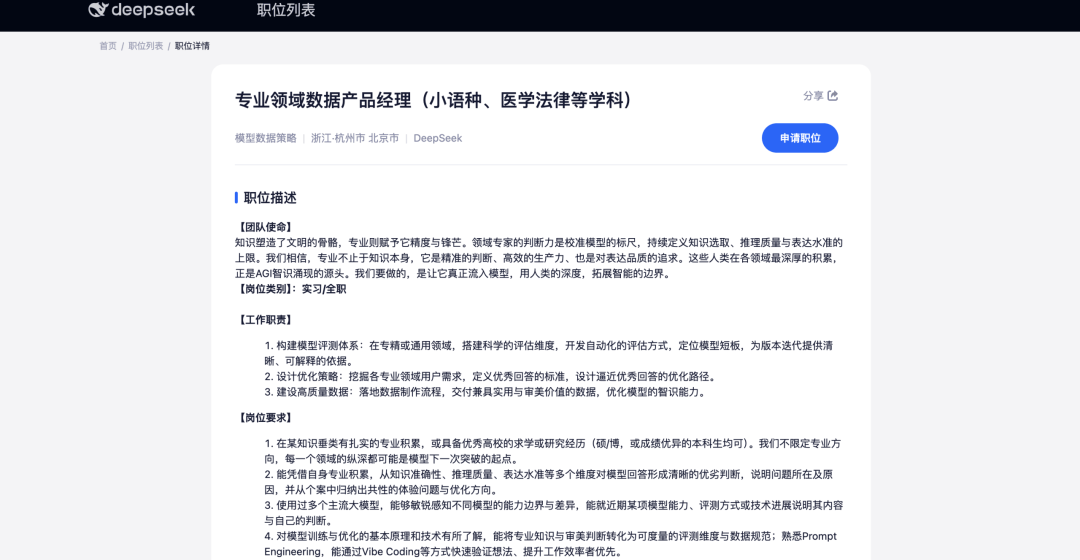Image resolution: width=1080 pixels, height=560 pixels.
Task: Click the 分享 label
Action: pos(813,96)
